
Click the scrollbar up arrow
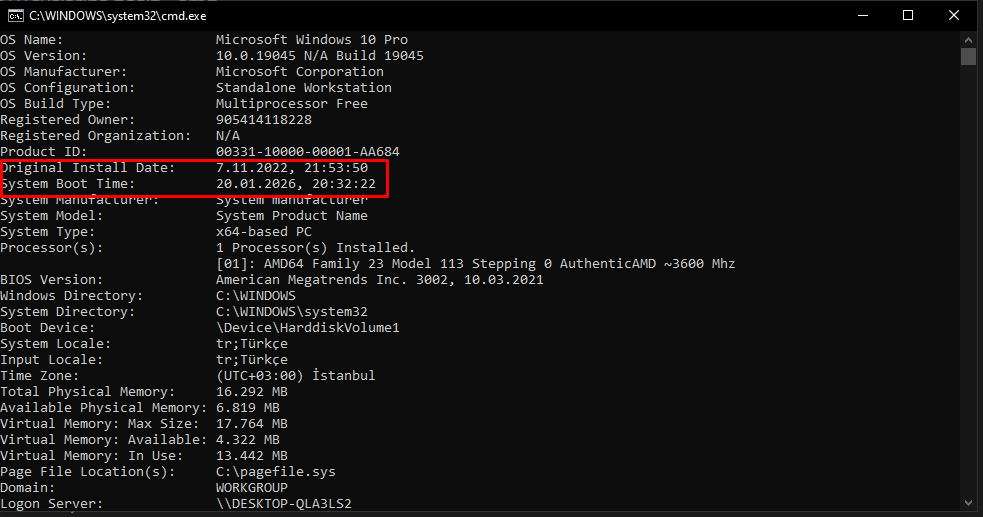click(969, 40)
